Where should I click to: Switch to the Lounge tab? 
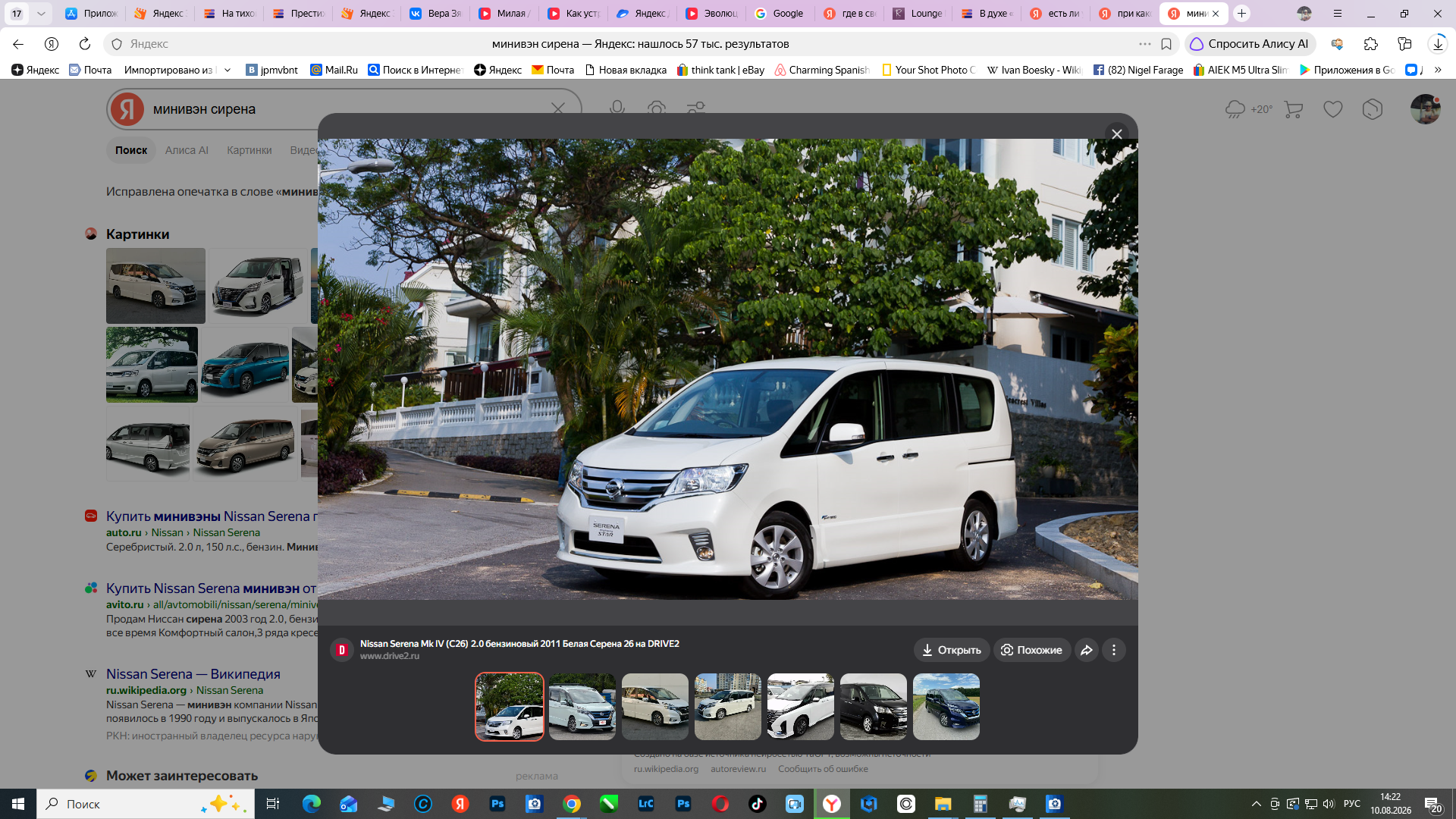pyautogui.click(x=918, y=14)
